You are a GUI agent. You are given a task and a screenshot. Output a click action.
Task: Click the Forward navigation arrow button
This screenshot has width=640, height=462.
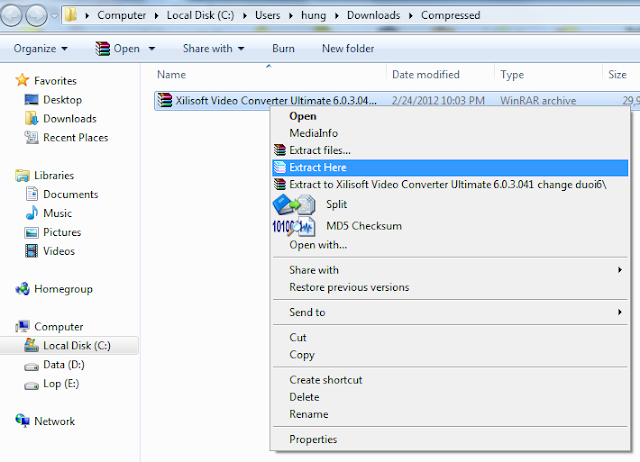pos(37,16)
